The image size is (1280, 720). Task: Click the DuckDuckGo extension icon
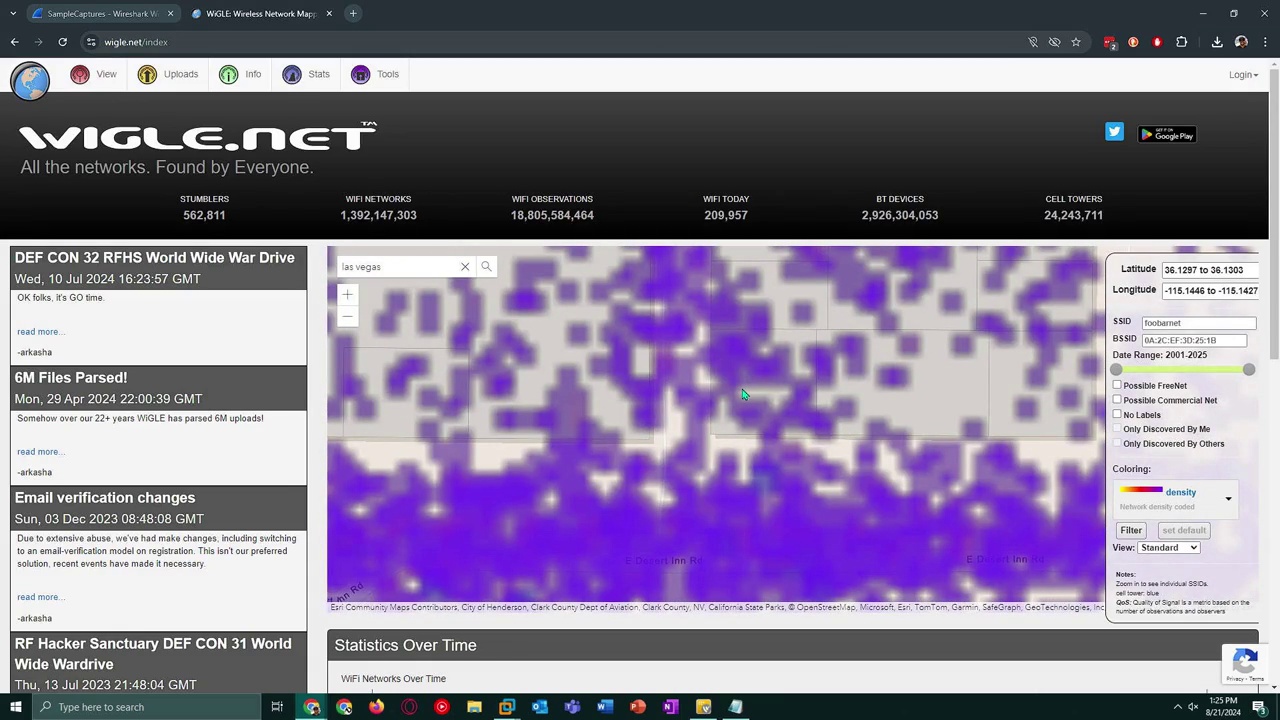click(1133, 42)
